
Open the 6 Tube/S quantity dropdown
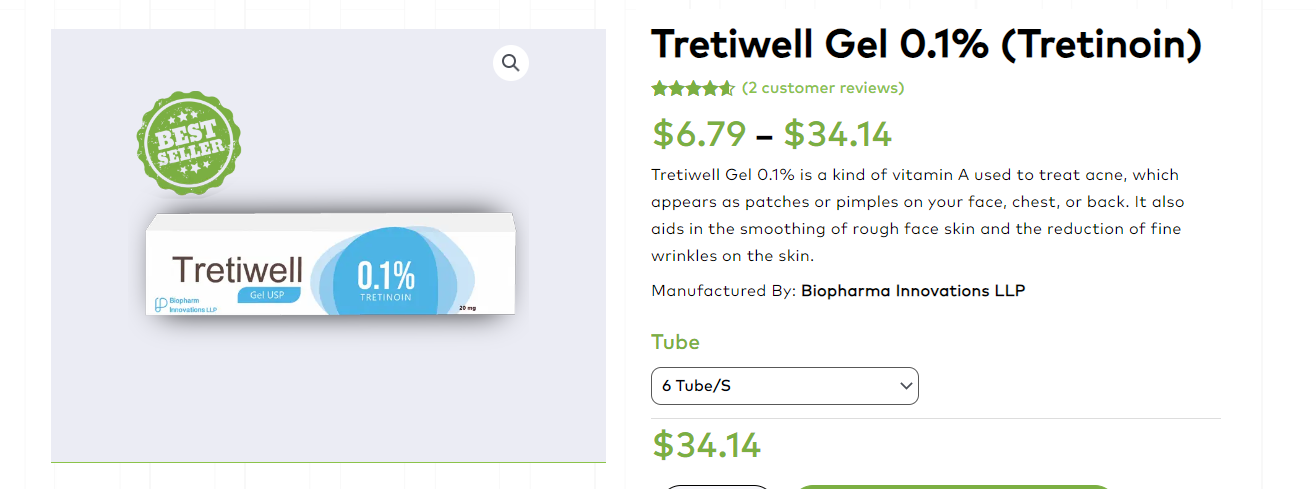coord(784,386)
